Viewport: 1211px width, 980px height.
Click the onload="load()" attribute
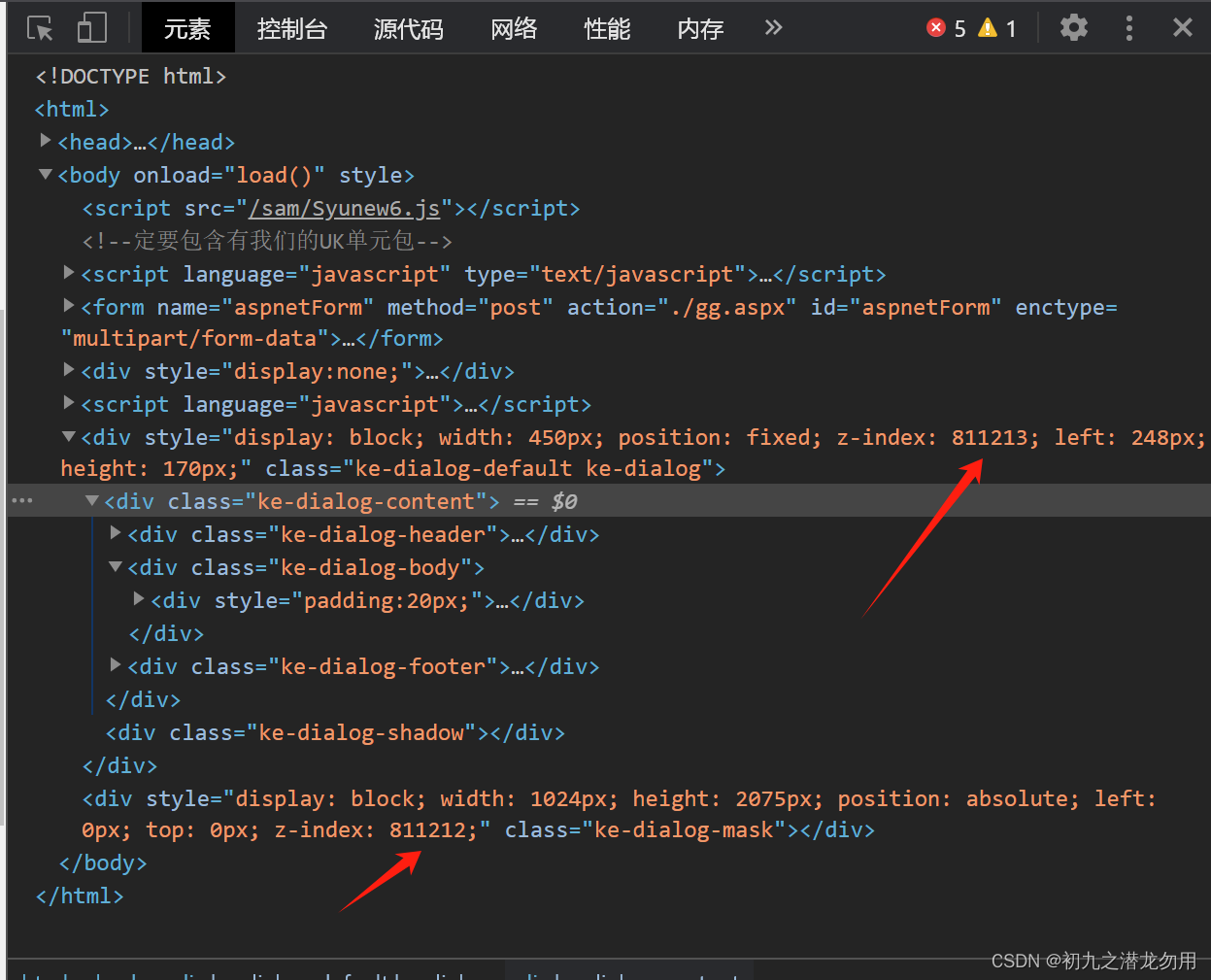pyautogui.click(x=229, y=175)
